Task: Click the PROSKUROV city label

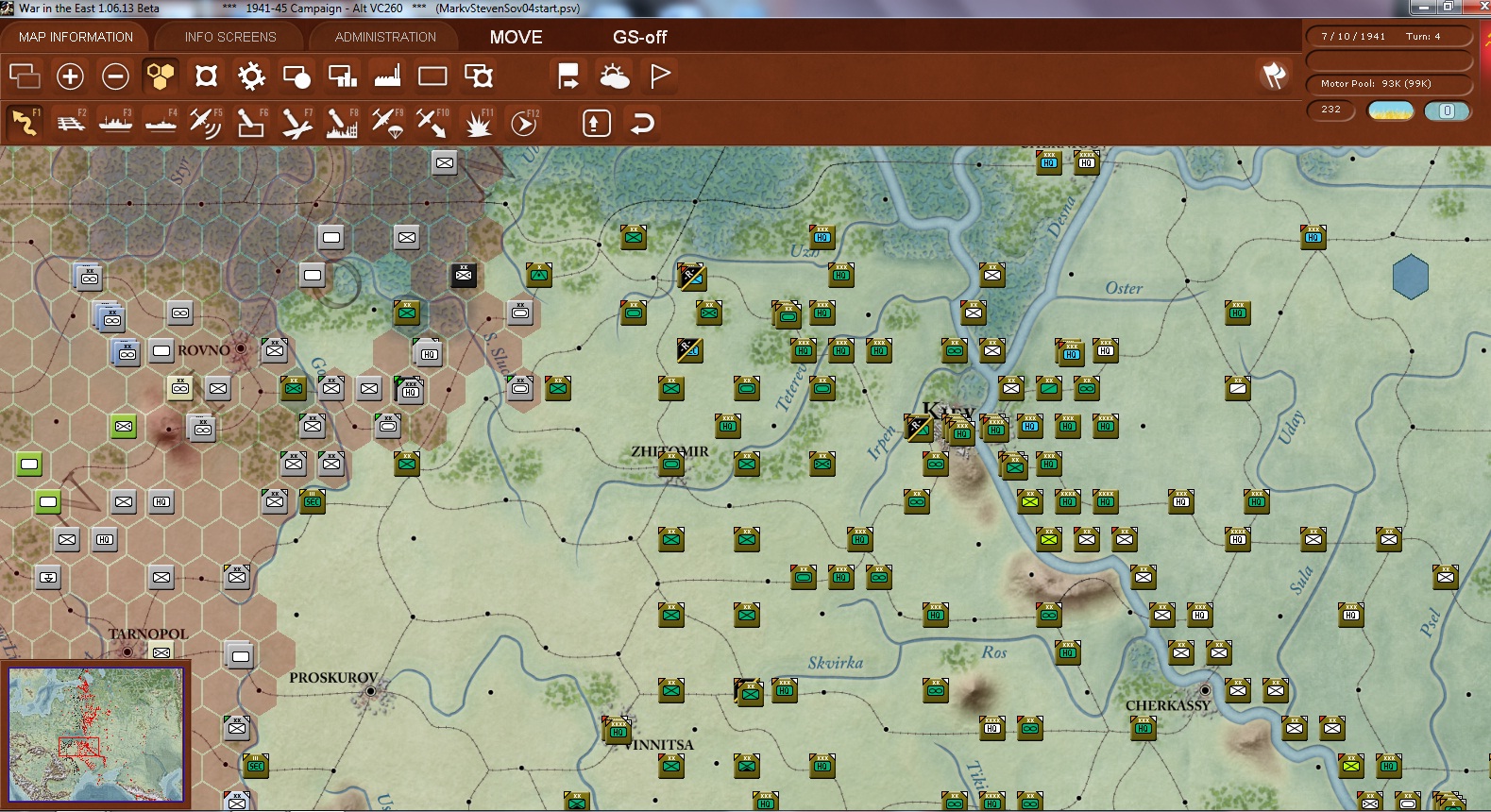Action: tap(333, 678)
